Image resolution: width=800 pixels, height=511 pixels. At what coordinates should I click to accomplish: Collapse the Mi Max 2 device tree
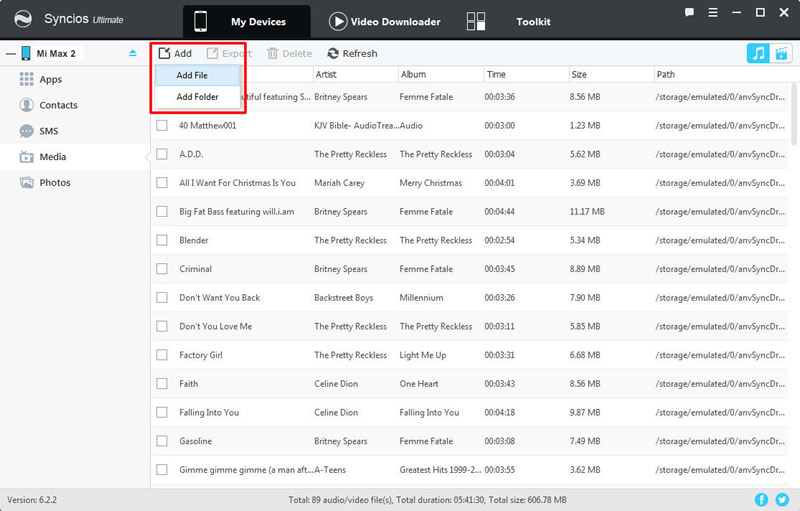(11, 54)
